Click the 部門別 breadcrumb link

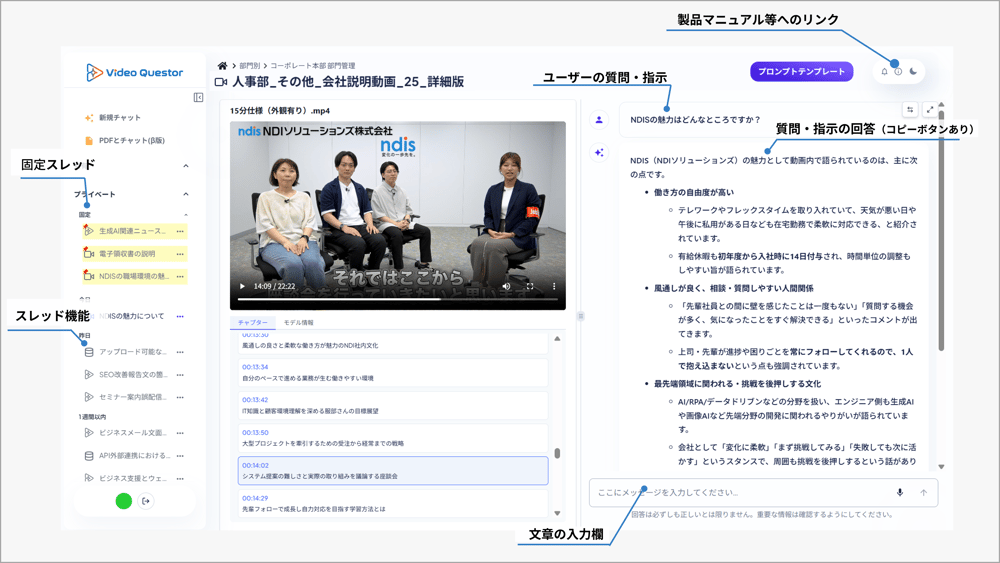(249, 66)
